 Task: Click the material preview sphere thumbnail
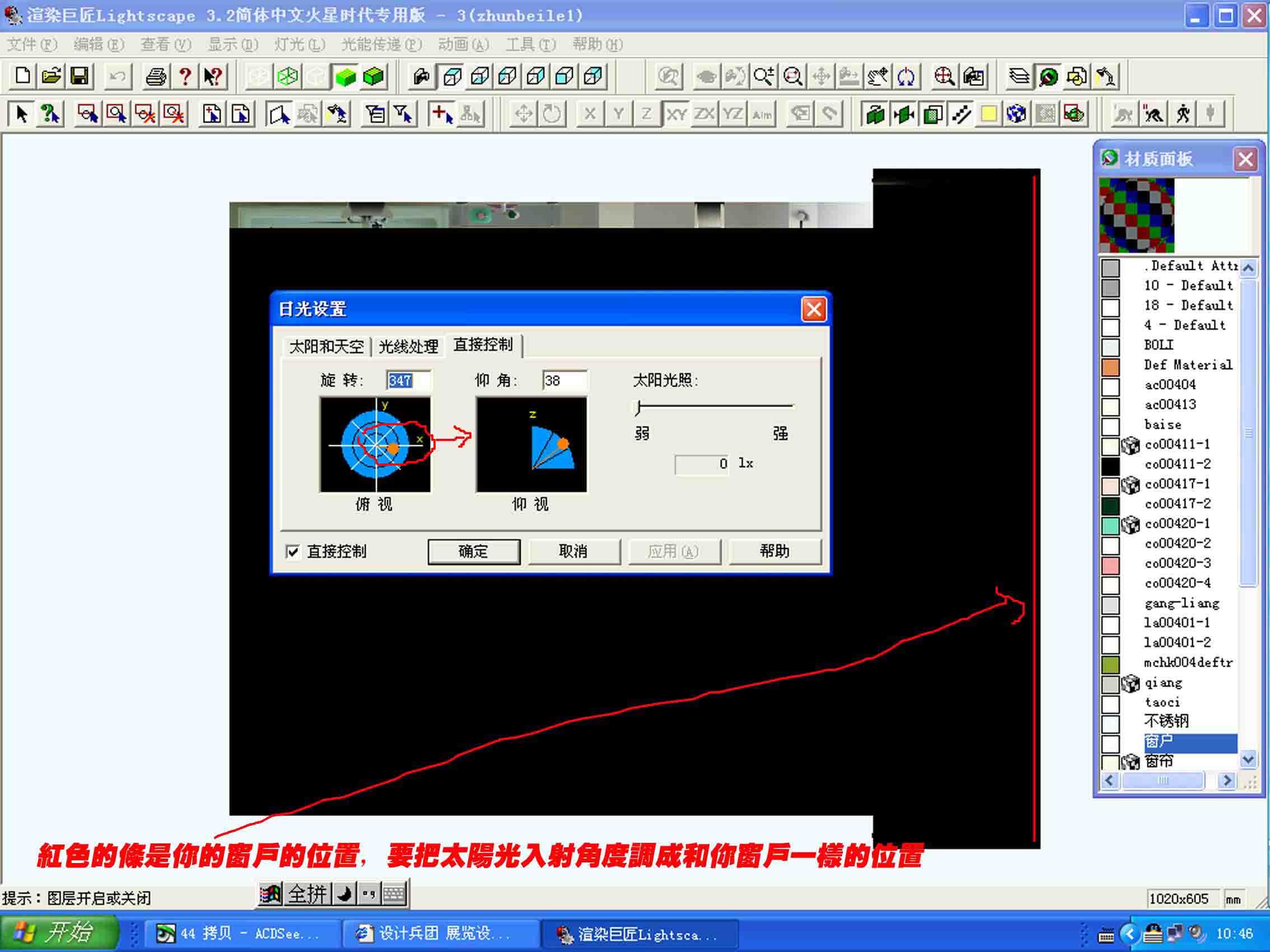coord(1137,215)
